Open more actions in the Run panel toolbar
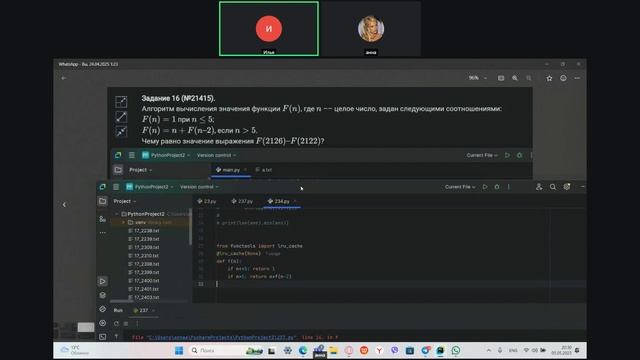The height and width of the screenshot is (360, 640). pyautogui.click(x=137, y=323)
